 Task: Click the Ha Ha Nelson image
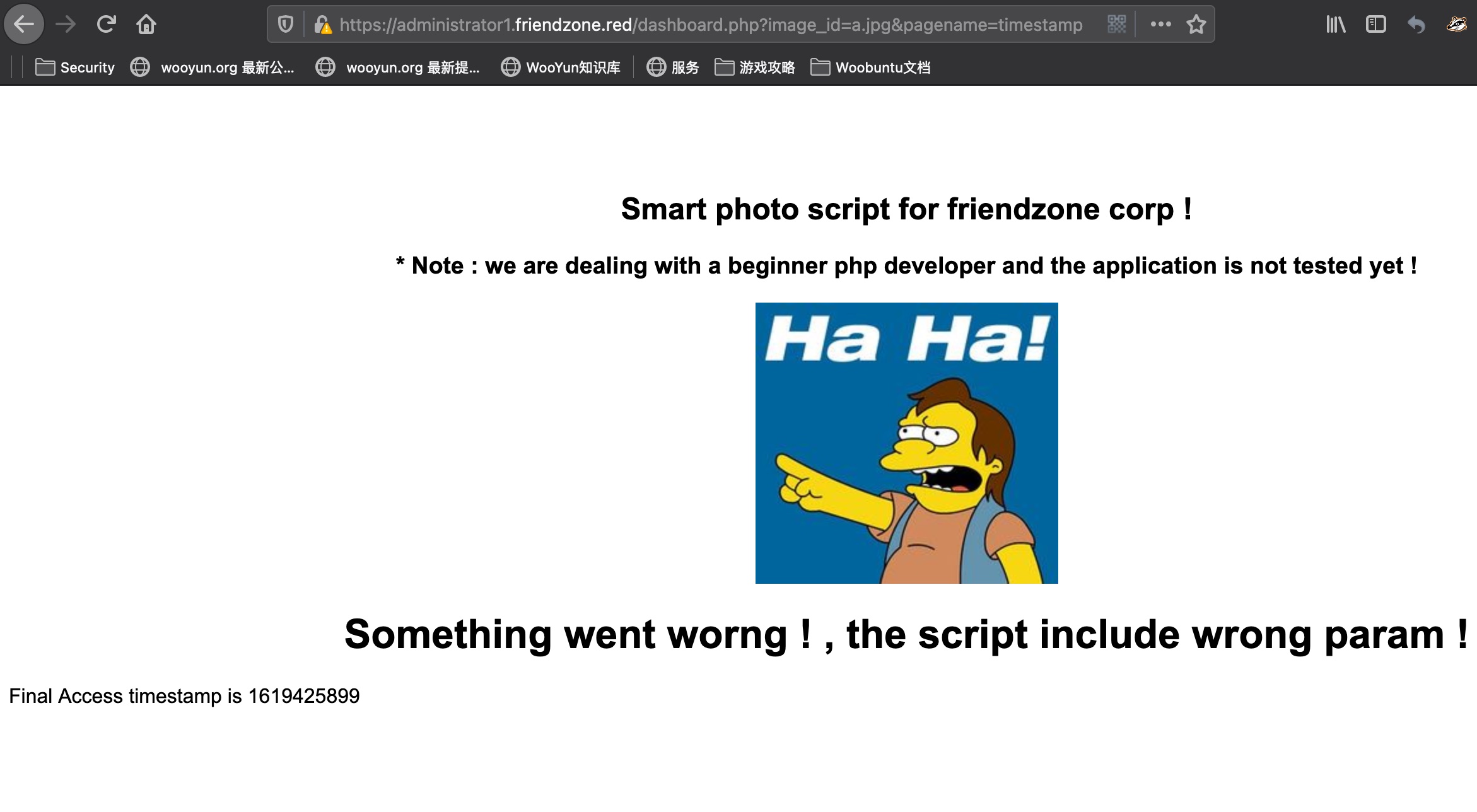tap(906, 443)
